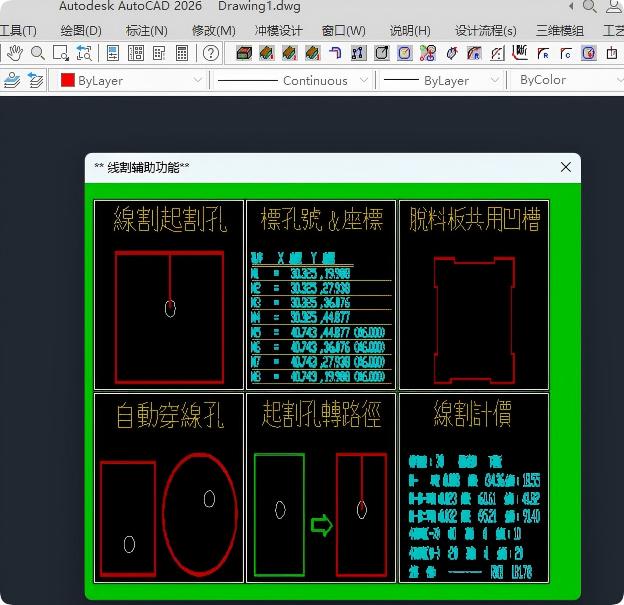Click the second green block icon
Viewport: 624px width, 605px height.
(267, 53)
